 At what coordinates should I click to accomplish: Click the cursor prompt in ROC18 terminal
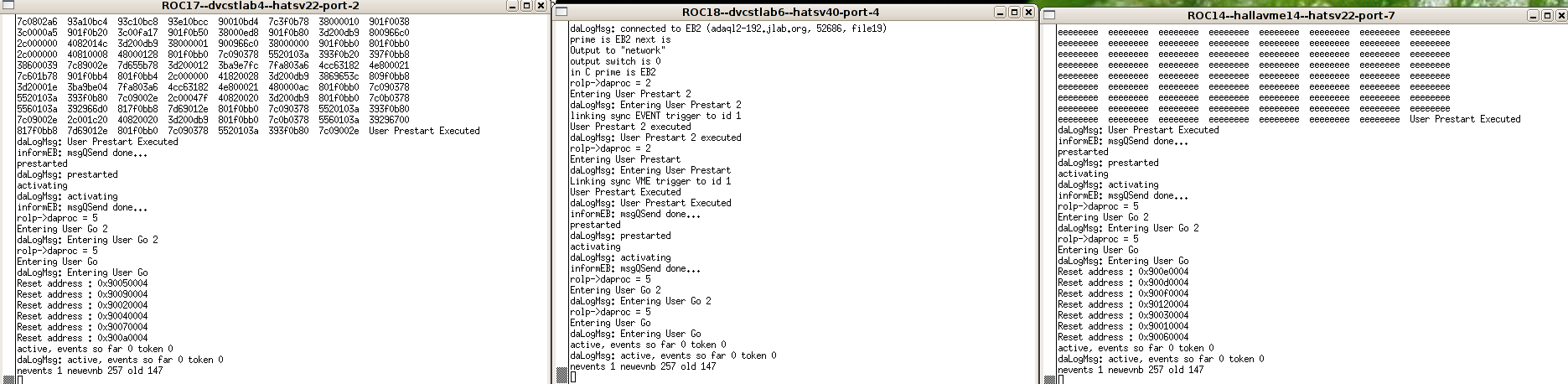tap(573, 376)
